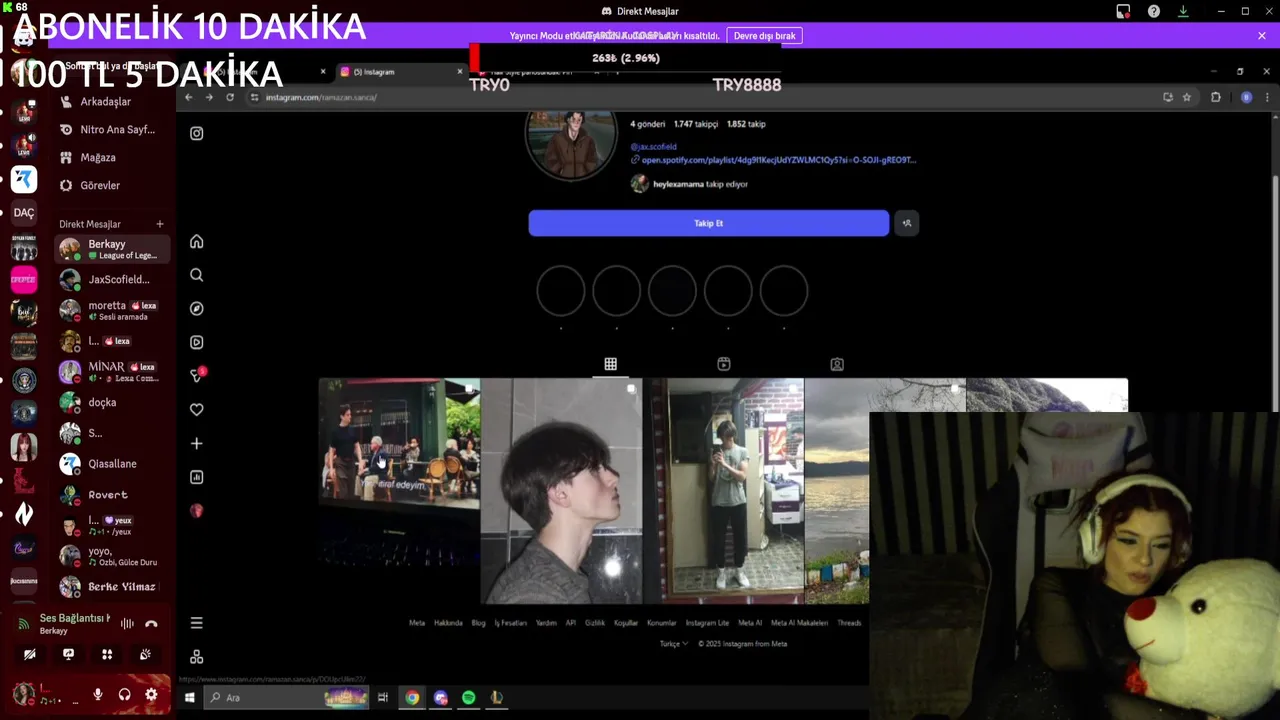This screenshot has height=720, width=1280.
Task: Select the DAÇ server icon
Action: point(24,213)
